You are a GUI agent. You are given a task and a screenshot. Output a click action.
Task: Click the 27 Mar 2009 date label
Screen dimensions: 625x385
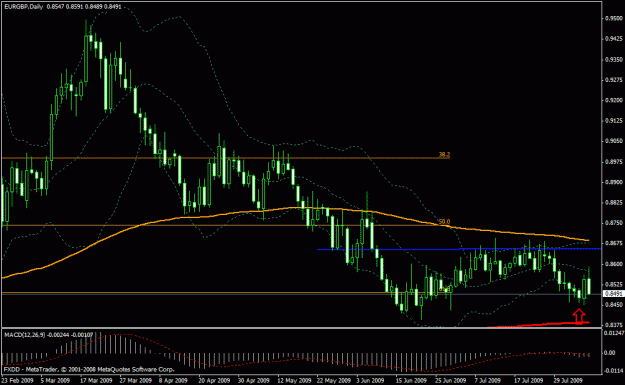(136, 380)
